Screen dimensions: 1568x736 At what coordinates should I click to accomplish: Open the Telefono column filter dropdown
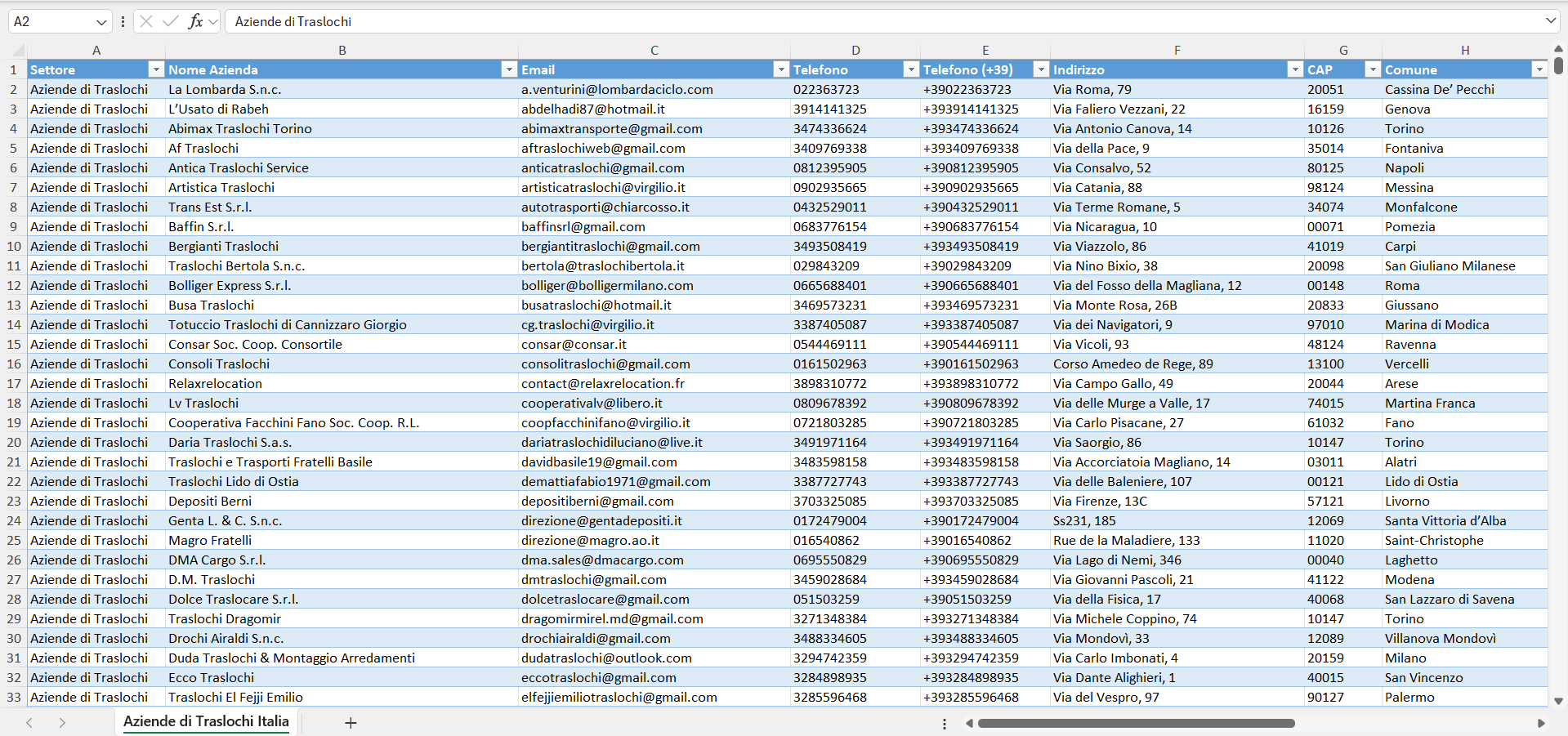tap(910, 69)
